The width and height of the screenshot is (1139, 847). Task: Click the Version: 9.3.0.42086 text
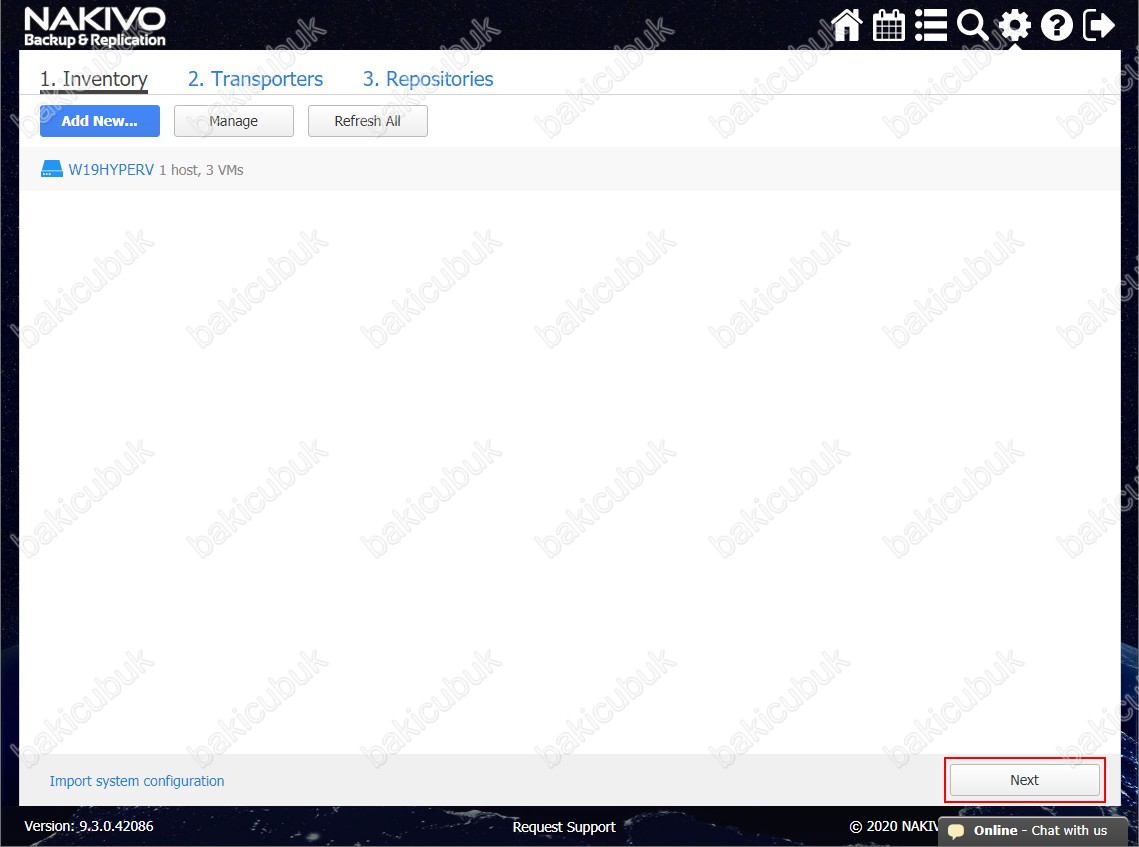pyautogui.click(x=89, y=826)
